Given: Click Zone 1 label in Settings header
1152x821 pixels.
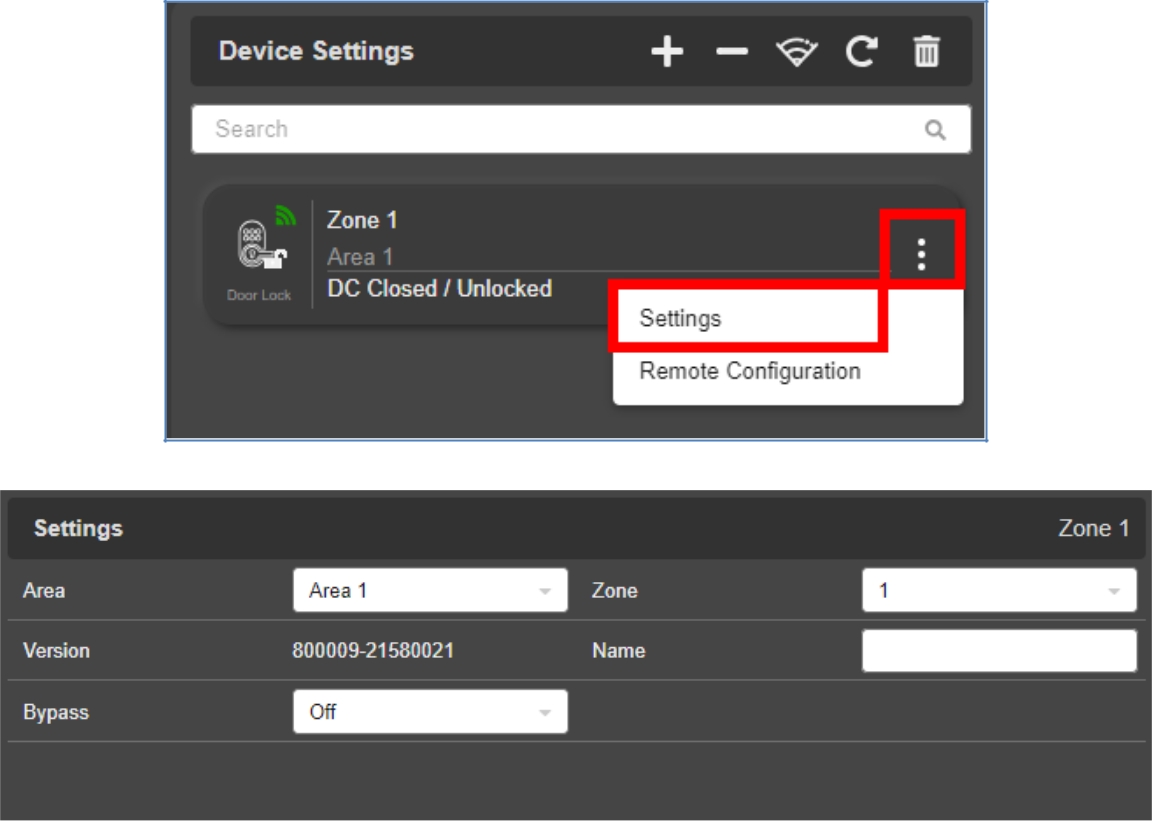Looking at the screenshot, I should point(1093,528).
